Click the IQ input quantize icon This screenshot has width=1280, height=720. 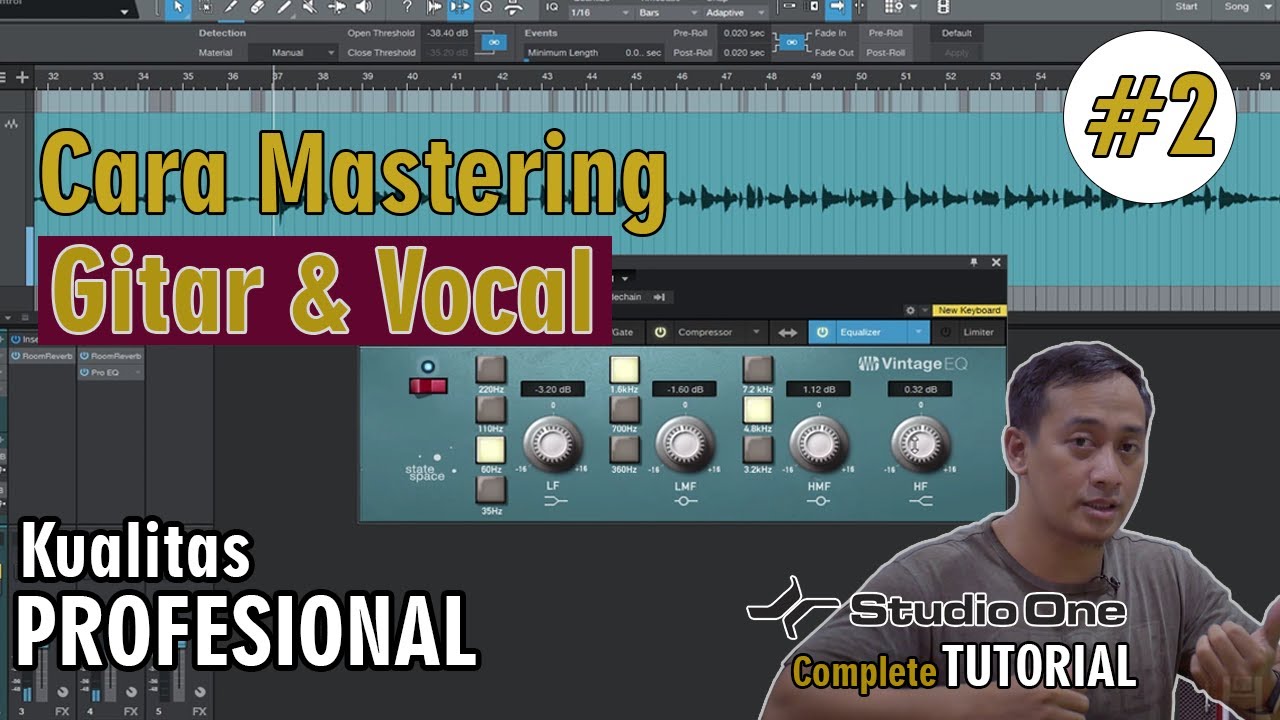(552, 8)
